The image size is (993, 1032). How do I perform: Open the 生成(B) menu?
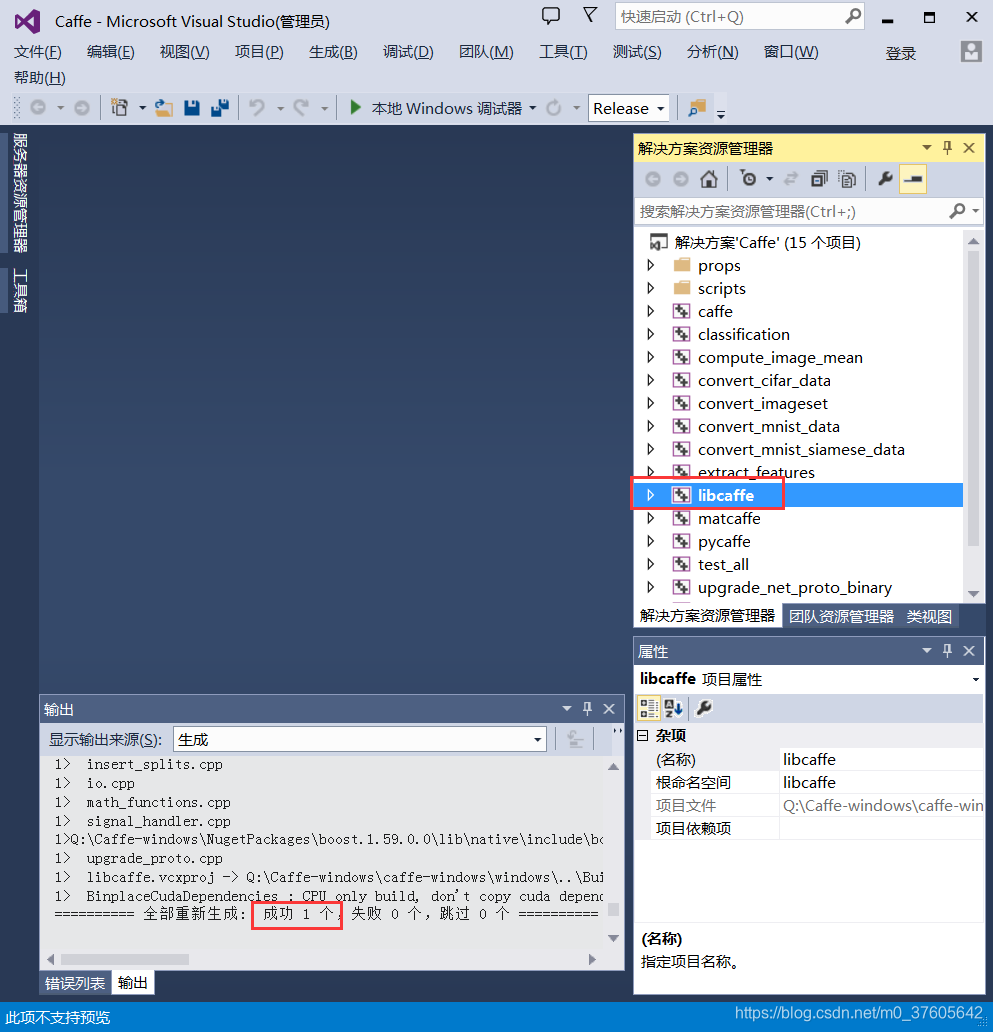coord(333,51)
